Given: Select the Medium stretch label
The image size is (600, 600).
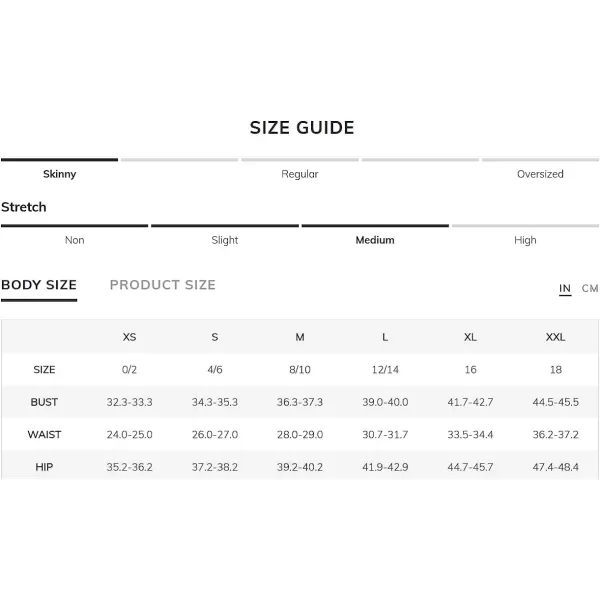Looking at the screenshot, I should coord(375,240).
